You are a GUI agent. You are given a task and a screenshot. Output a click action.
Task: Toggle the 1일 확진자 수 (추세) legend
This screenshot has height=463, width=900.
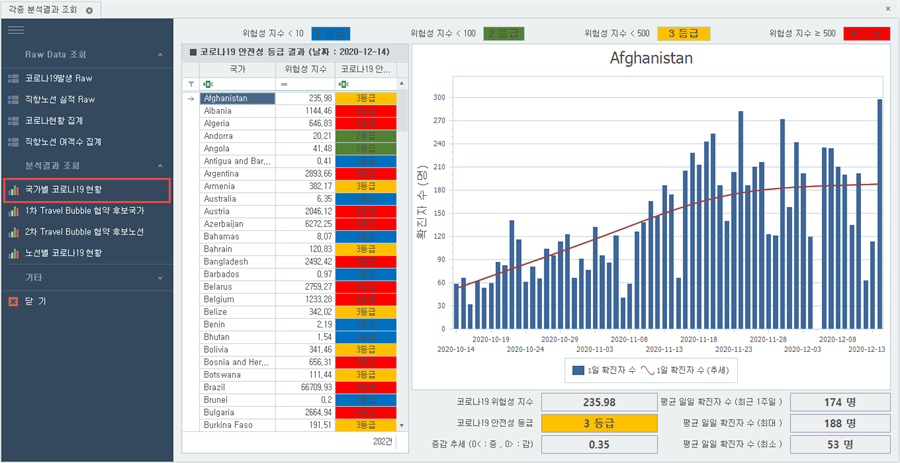pyautogui.click(x=685, y=371)
